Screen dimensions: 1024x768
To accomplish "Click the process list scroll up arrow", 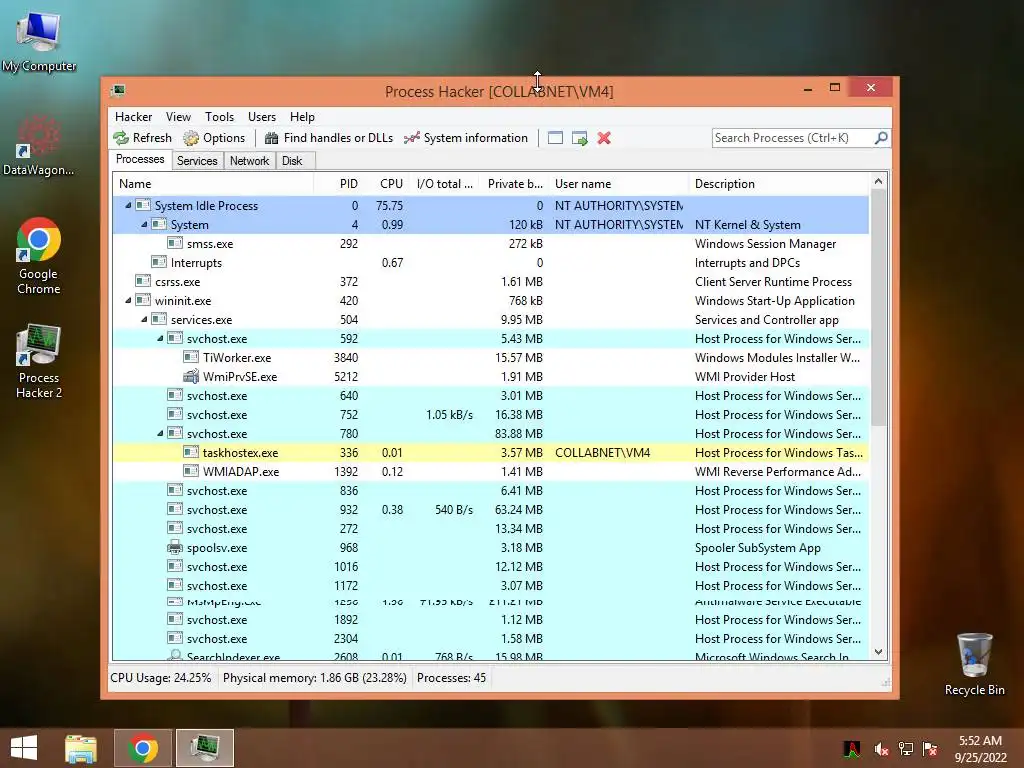I will (878, 182).
